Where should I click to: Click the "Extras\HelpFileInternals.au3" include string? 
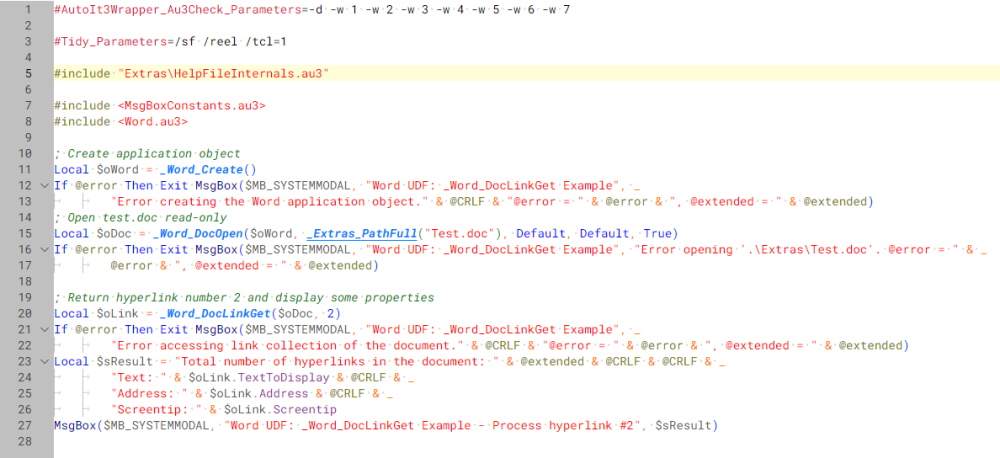point(223,74)
